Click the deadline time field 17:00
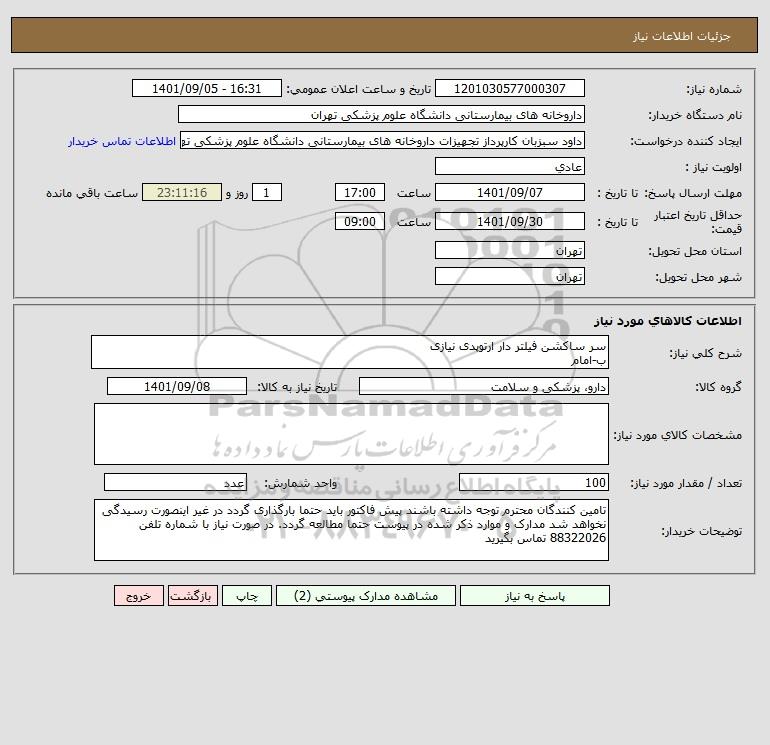The width and height of the screenshot is (770, 745). 360,193
